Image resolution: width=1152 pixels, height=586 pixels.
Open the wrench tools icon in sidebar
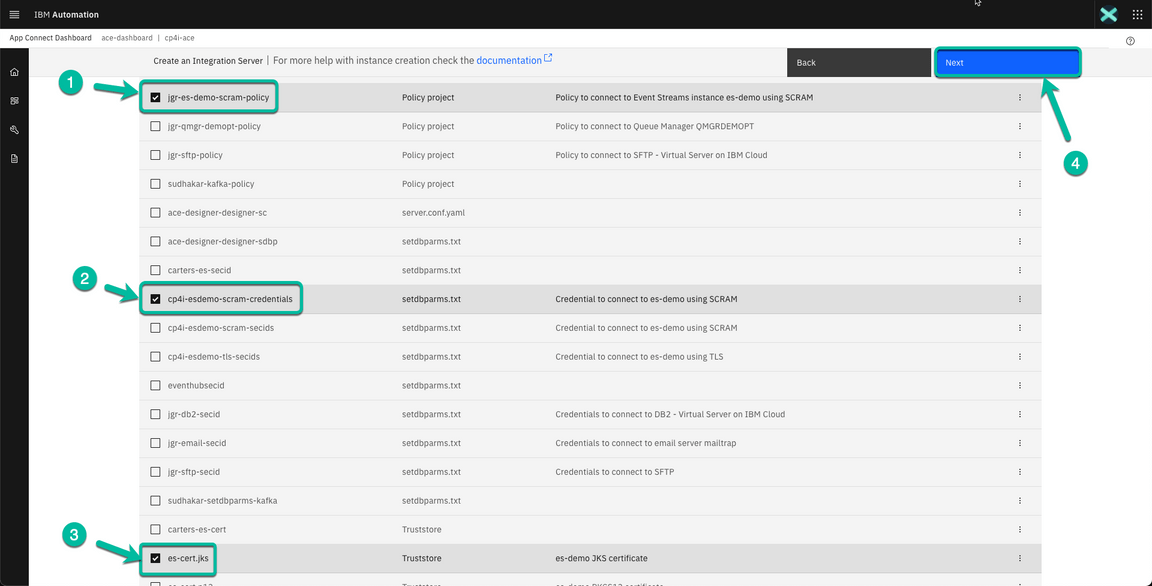(x=14, y=129)
